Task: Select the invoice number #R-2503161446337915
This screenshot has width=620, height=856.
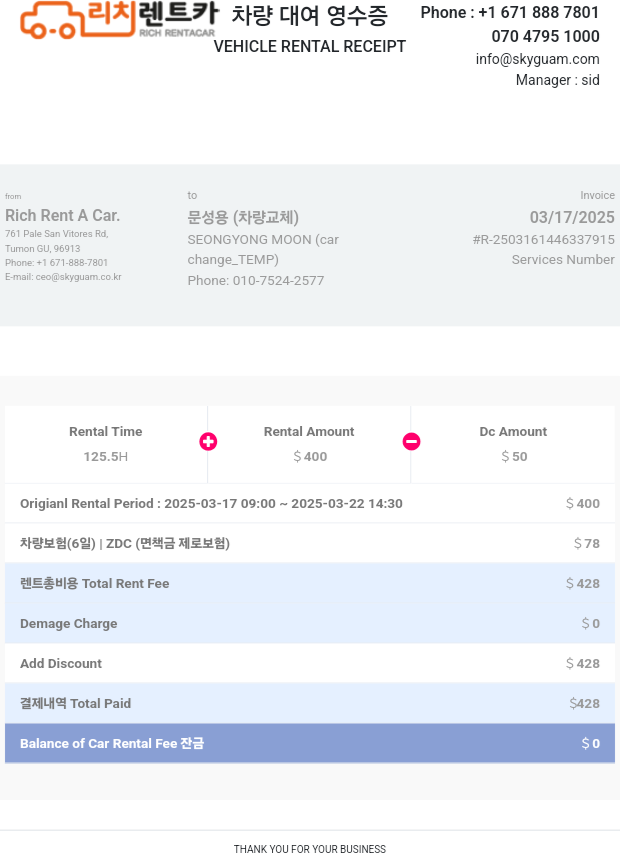Action: coord(544,240)
